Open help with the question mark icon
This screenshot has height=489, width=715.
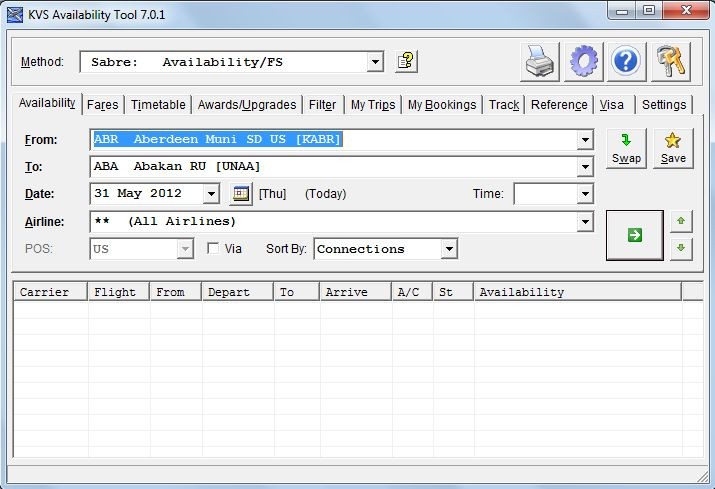tap(626, 62)
